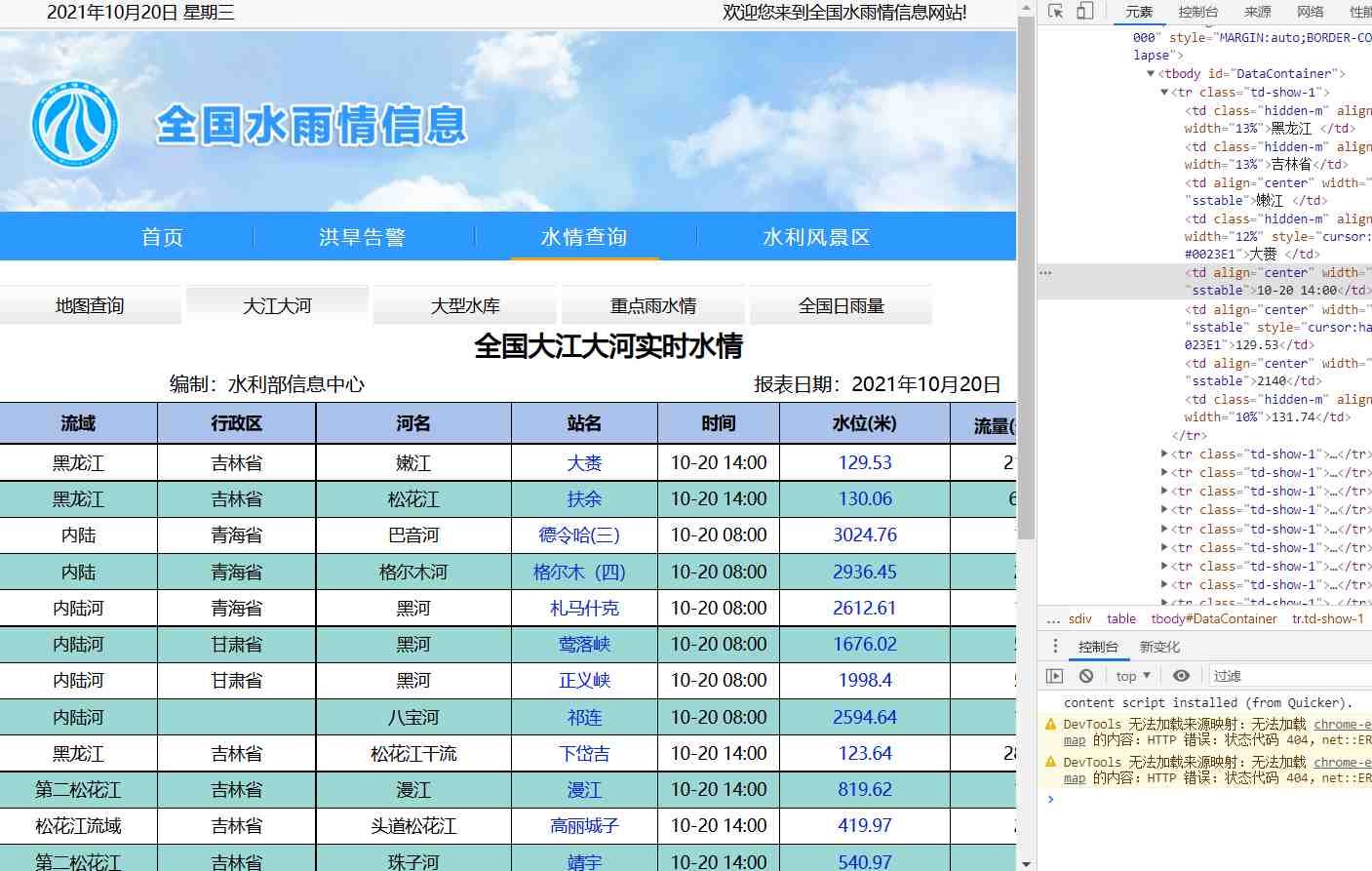1372x871 pixels.
Task: Expand the first collapsed tr td-show-1 row
Action: click(1164, 455)
